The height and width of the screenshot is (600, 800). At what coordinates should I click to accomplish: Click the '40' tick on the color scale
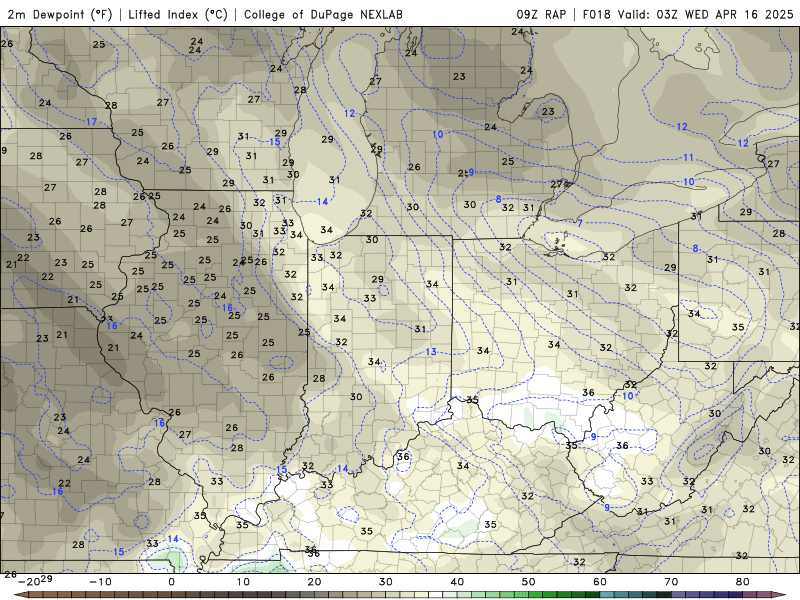(x=457, y=582)
